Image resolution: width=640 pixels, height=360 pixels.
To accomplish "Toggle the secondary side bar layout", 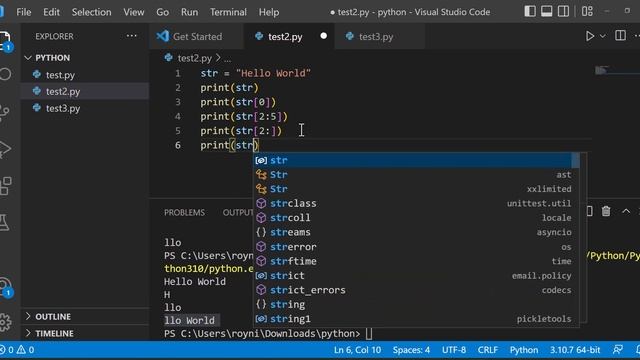I will [563, 11].
